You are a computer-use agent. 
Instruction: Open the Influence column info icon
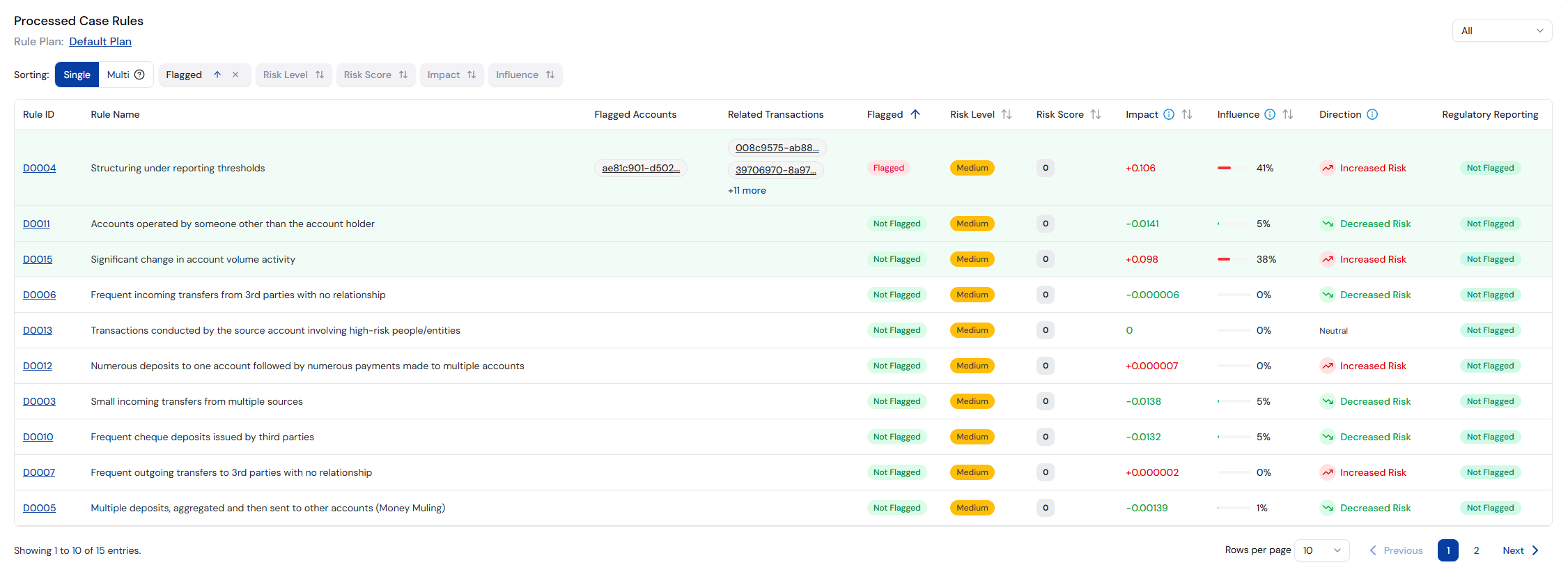[1270, 114]
